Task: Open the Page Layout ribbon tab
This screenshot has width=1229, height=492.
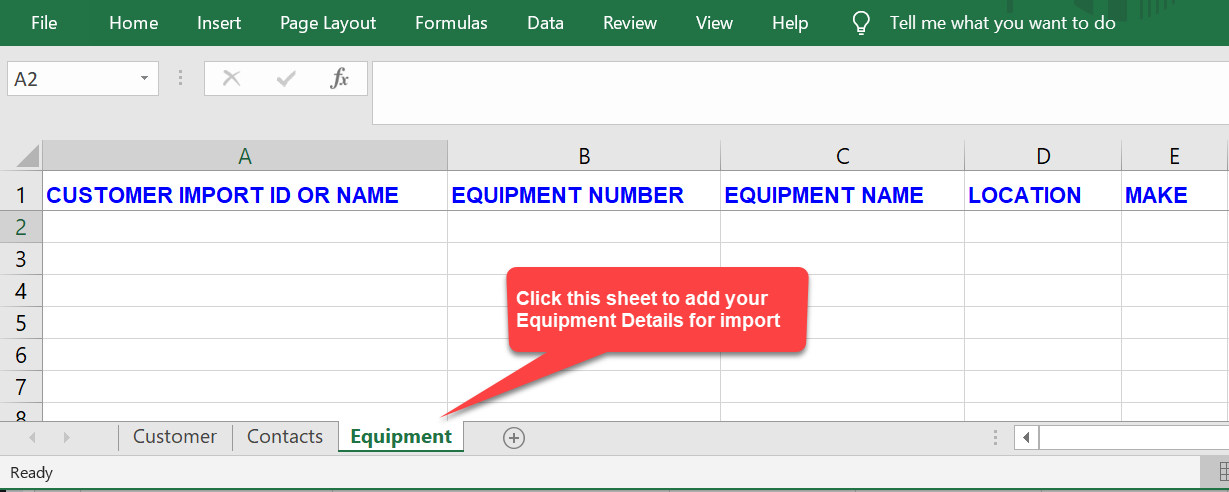Action: pos(328,23)
